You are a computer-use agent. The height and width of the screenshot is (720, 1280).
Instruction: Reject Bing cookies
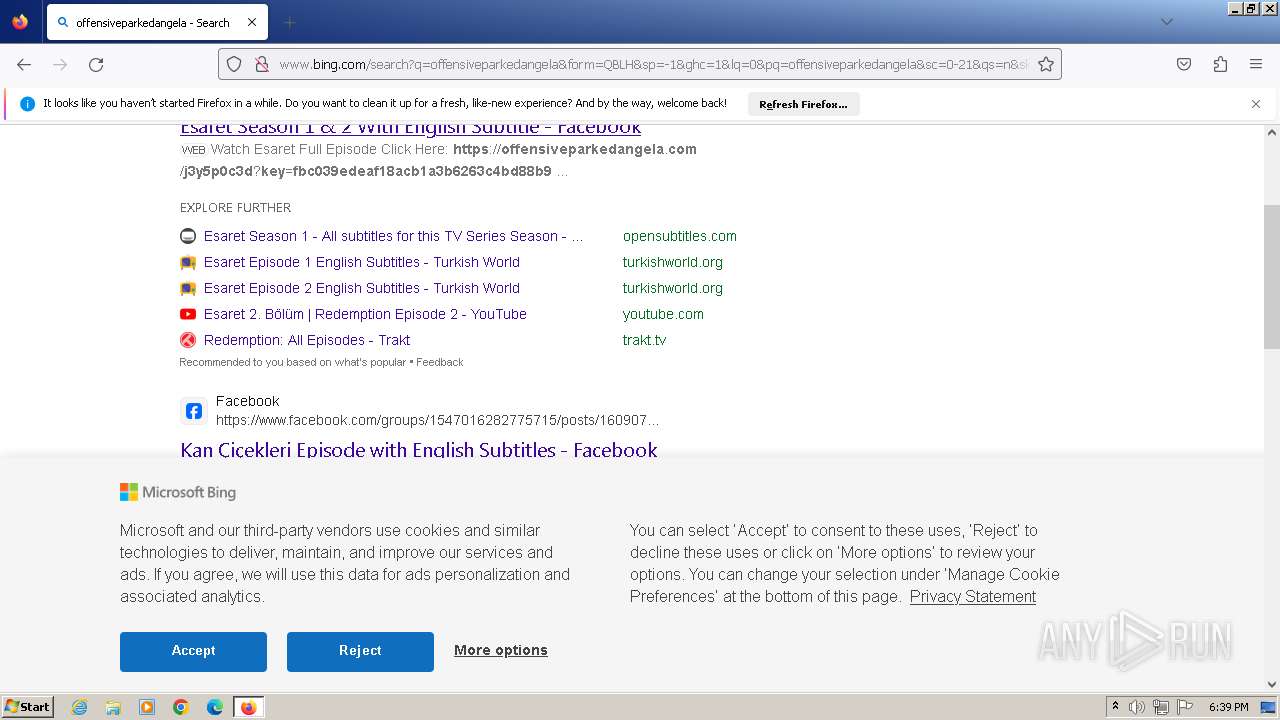pos(360,651)
